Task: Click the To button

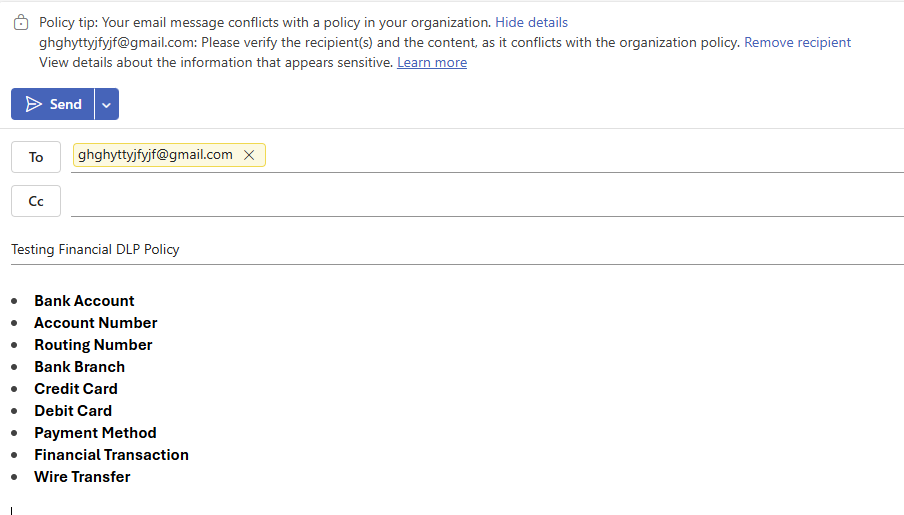Action: coord(36,157)
